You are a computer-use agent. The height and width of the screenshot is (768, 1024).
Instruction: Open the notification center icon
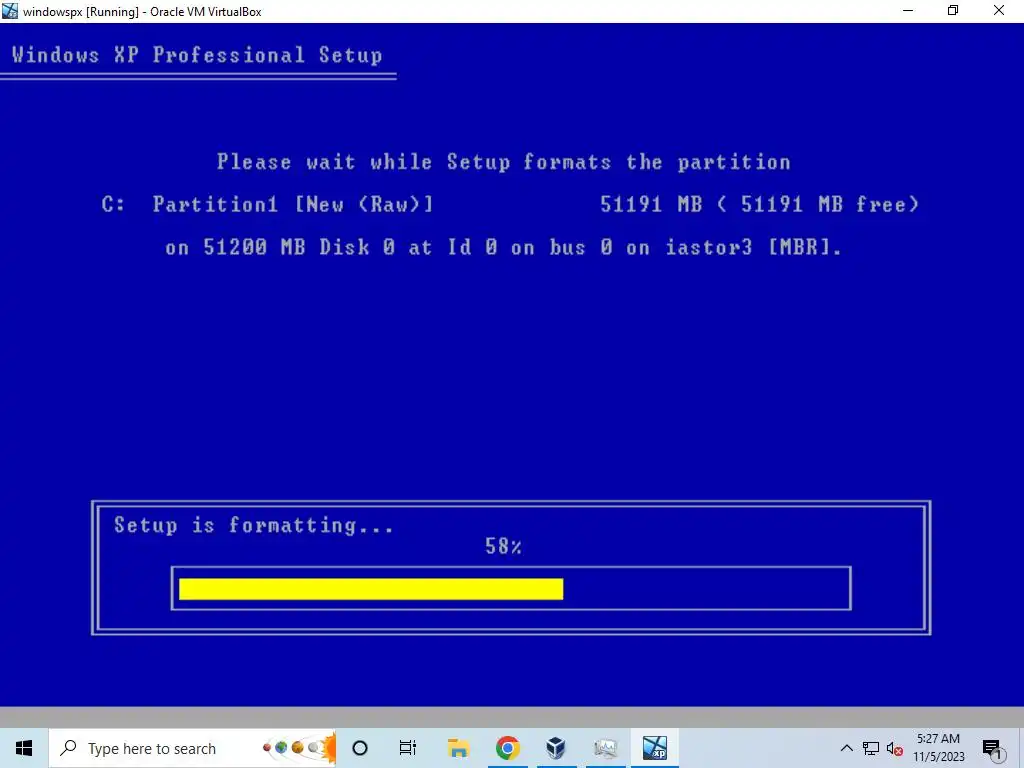pos(992,749)
